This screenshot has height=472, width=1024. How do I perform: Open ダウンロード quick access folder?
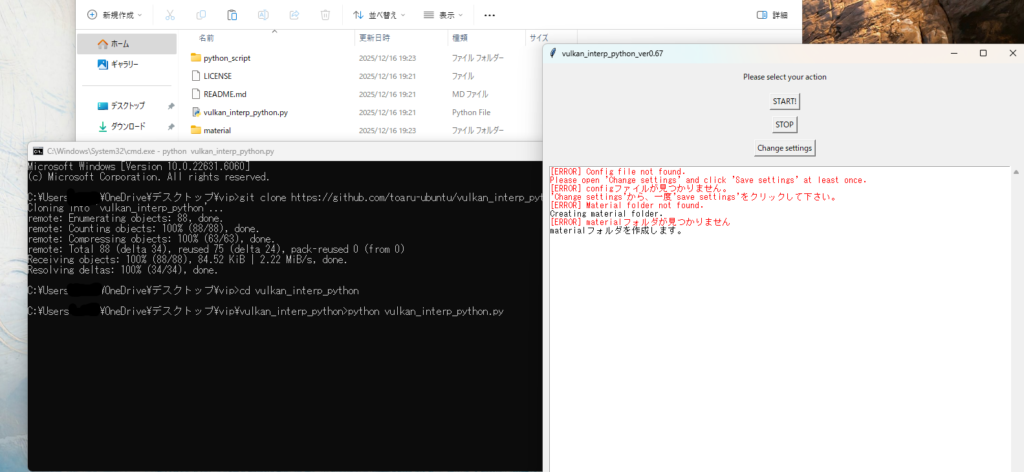127,127
